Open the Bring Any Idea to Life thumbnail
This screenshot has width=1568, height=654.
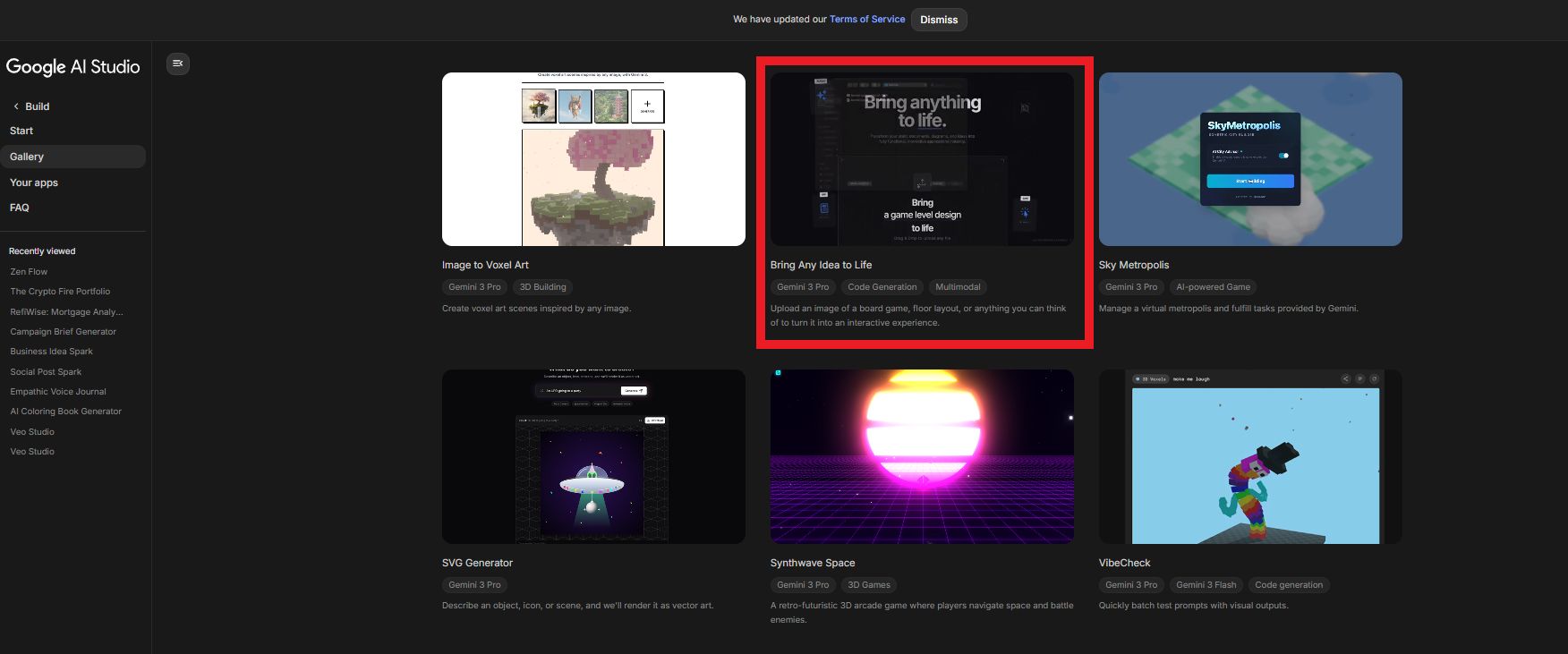(x=922, y=159)
